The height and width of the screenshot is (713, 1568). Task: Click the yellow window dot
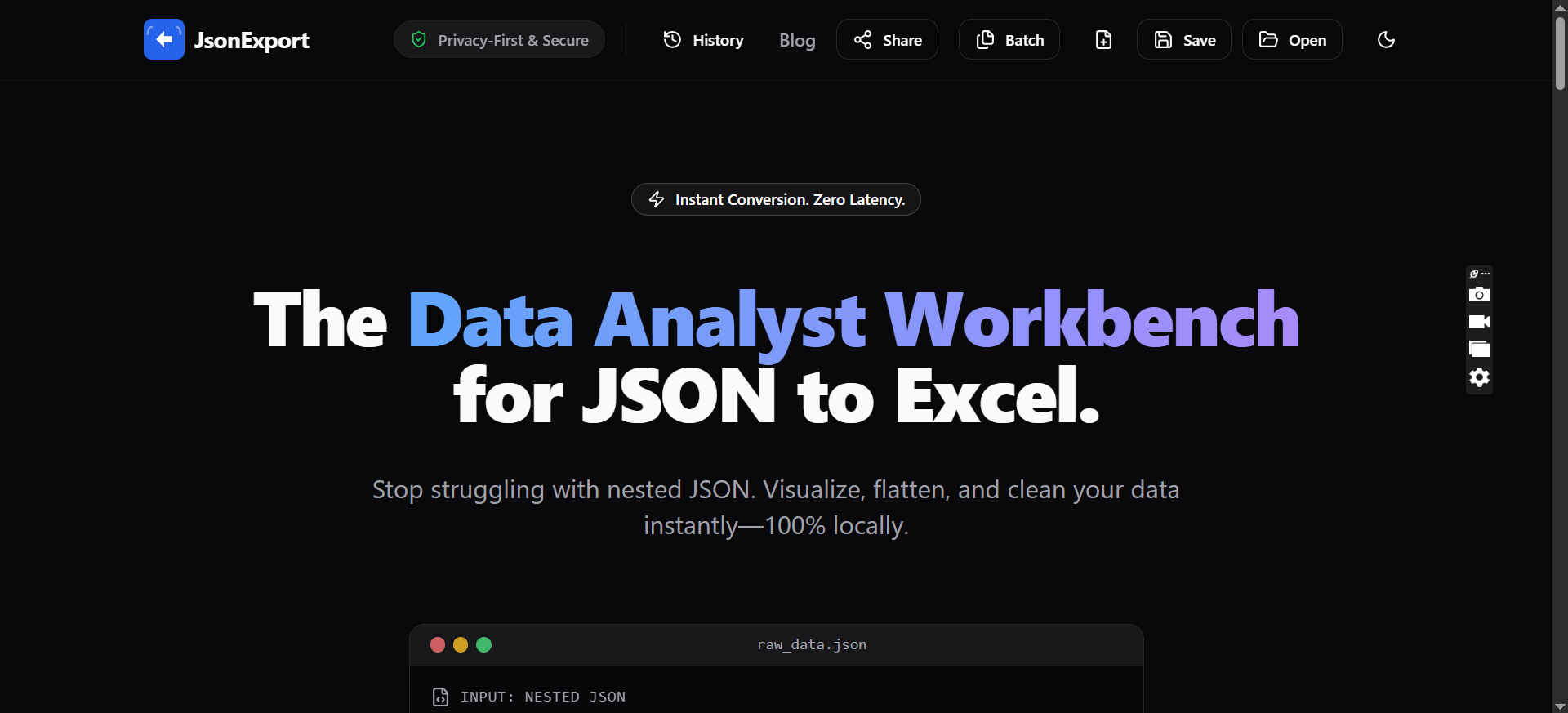coord(461,644)
